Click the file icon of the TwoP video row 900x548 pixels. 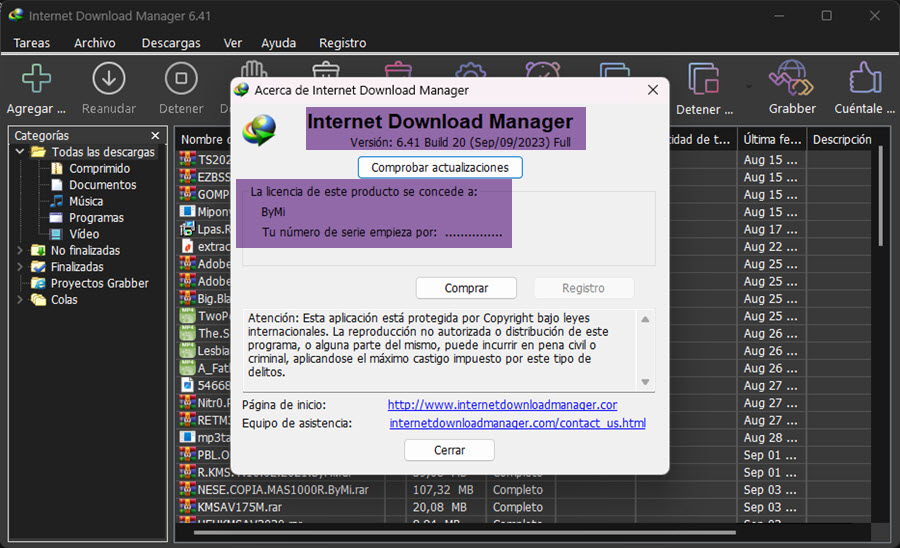187,316
